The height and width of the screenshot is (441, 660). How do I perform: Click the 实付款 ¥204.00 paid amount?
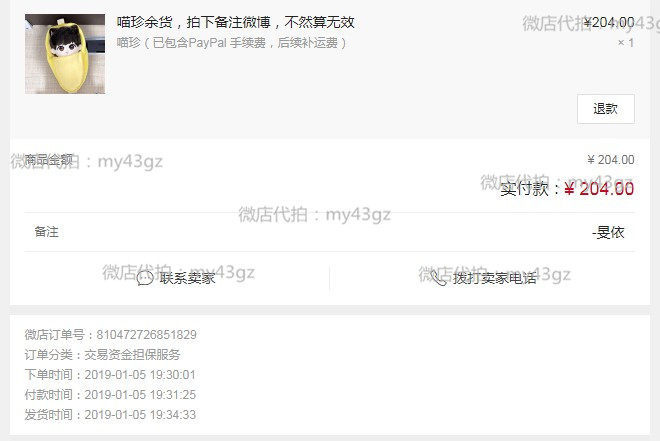[567, 189]
